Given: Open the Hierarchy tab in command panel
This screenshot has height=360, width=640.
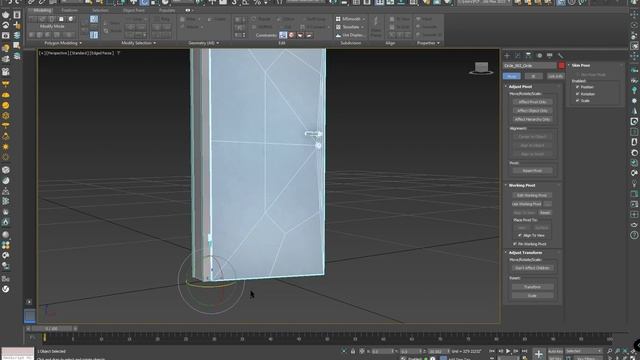Looking at the screenshot, I should [528, 55].
